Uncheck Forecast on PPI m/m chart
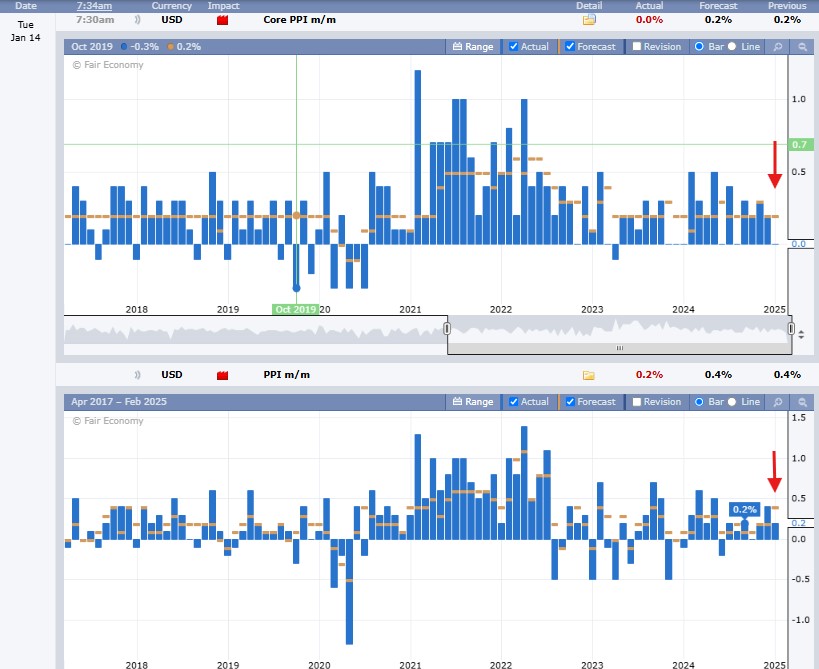 [x=570, y=402]
